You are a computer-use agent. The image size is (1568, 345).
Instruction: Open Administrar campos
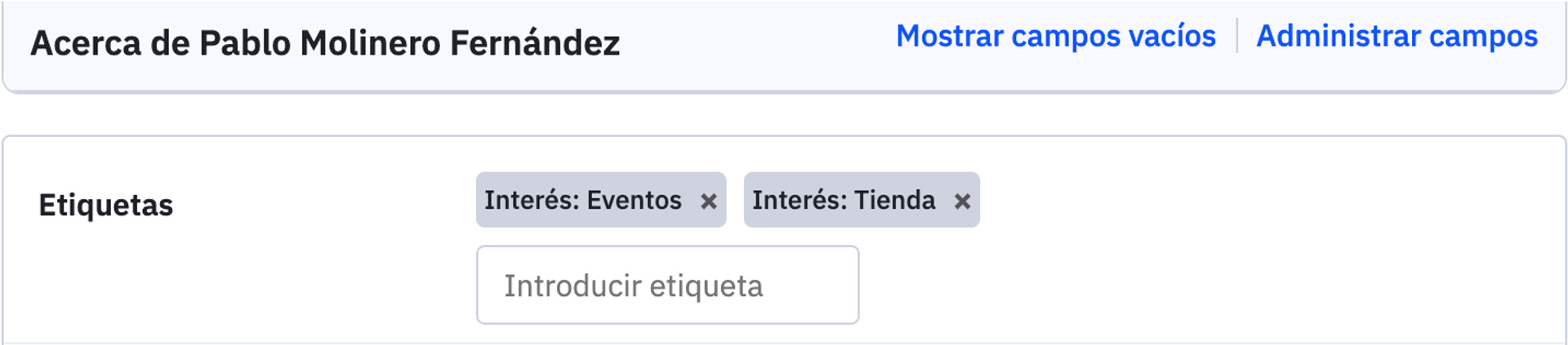tap(1396, 36)
